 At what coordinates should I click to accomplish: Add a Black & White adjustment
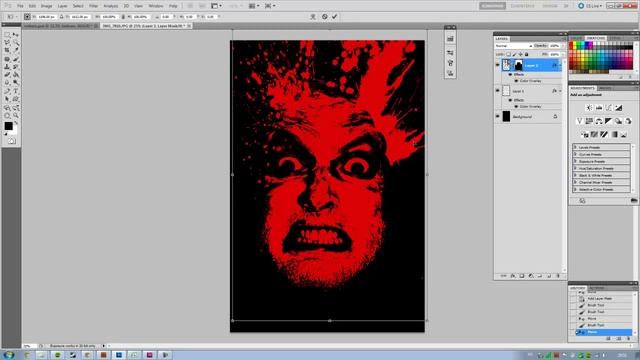[x=609, y=121]
